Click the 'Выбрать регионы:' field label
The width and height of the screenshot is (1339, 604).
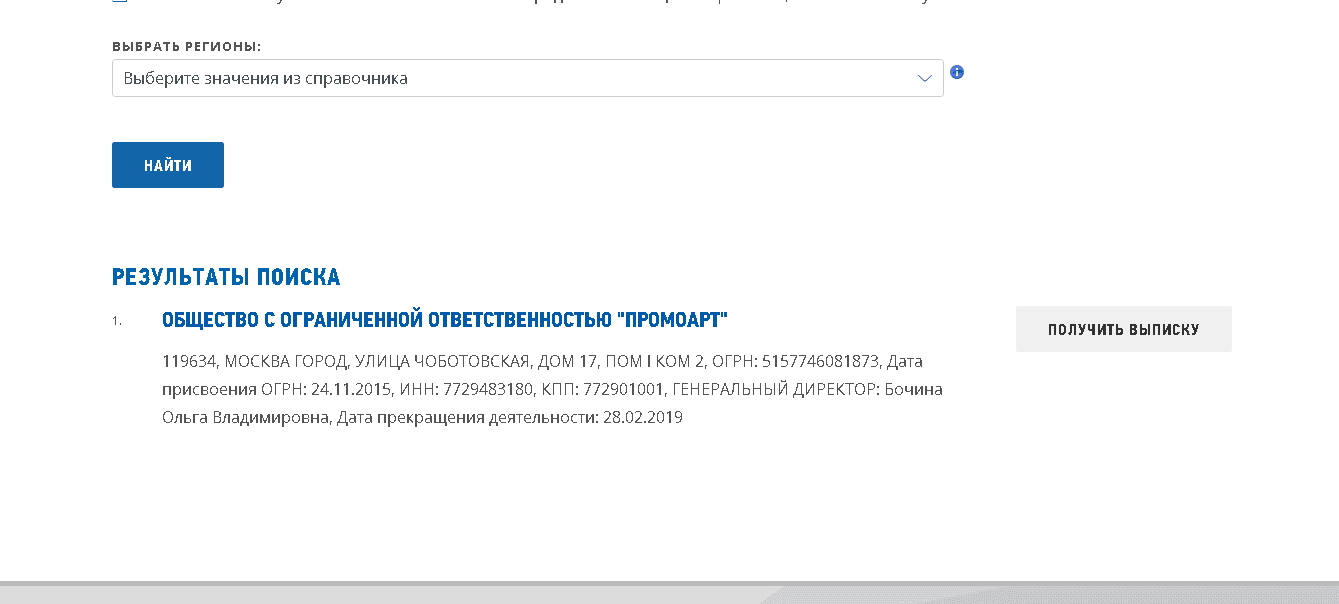(186, 47)
